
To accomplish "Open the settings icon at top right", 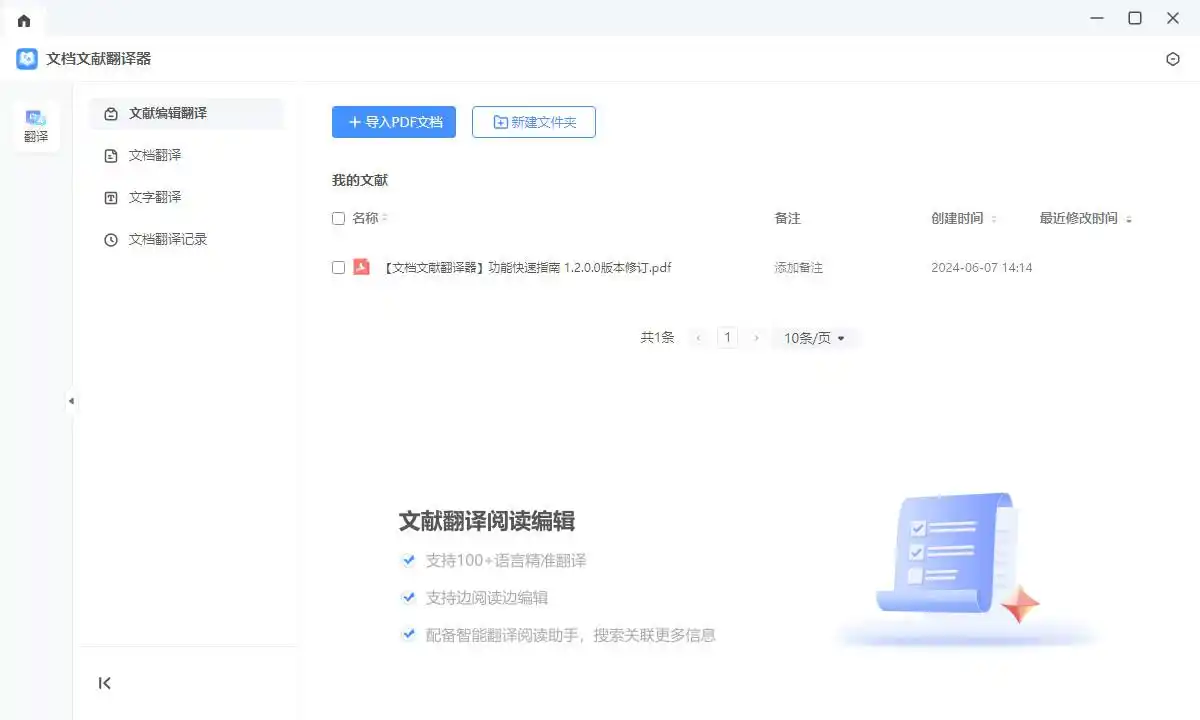I will click(1172, 59).
